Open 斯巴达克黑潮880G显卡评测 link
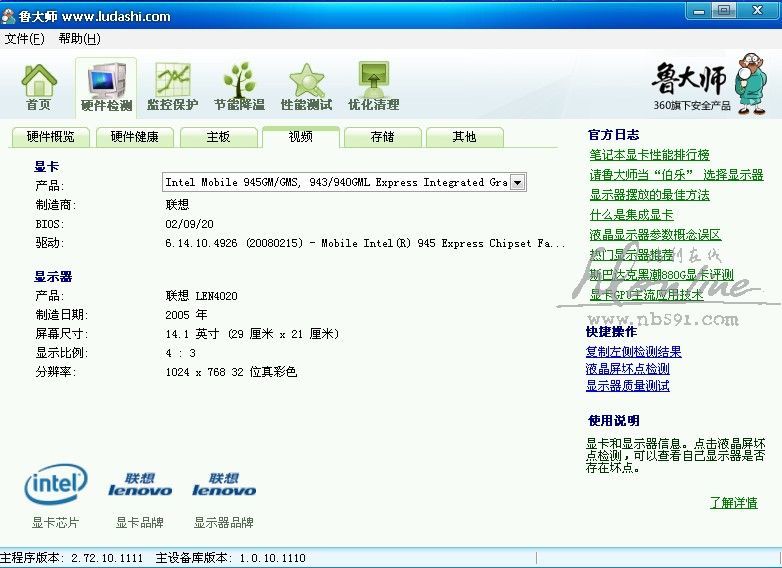 point(661,275)
